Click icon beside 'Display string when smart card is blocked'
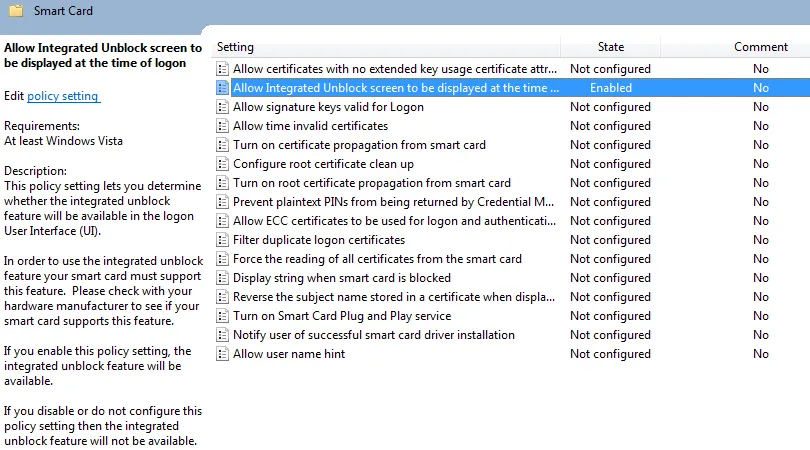This screenshot has width=810, height=450. click(222, 278)
